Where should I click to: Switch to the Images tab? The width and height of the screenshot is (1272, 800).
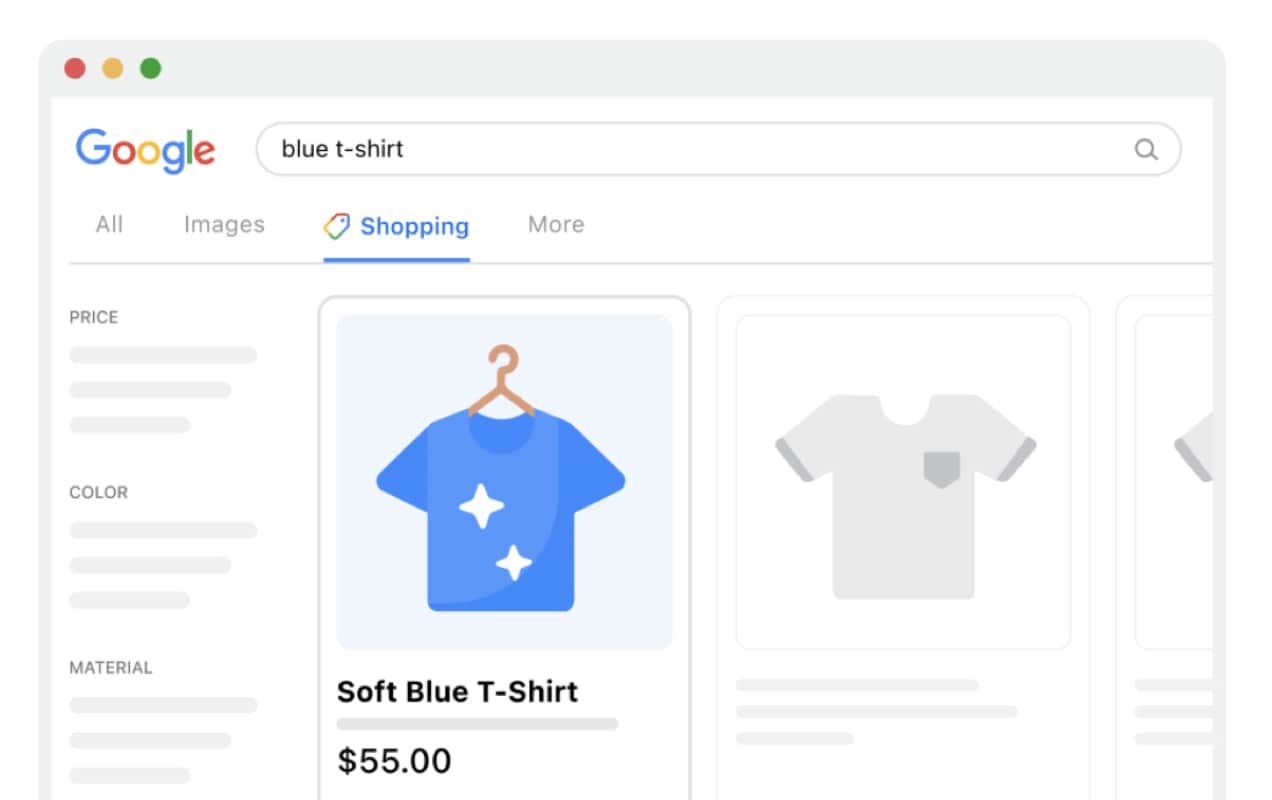pos(224,225)
